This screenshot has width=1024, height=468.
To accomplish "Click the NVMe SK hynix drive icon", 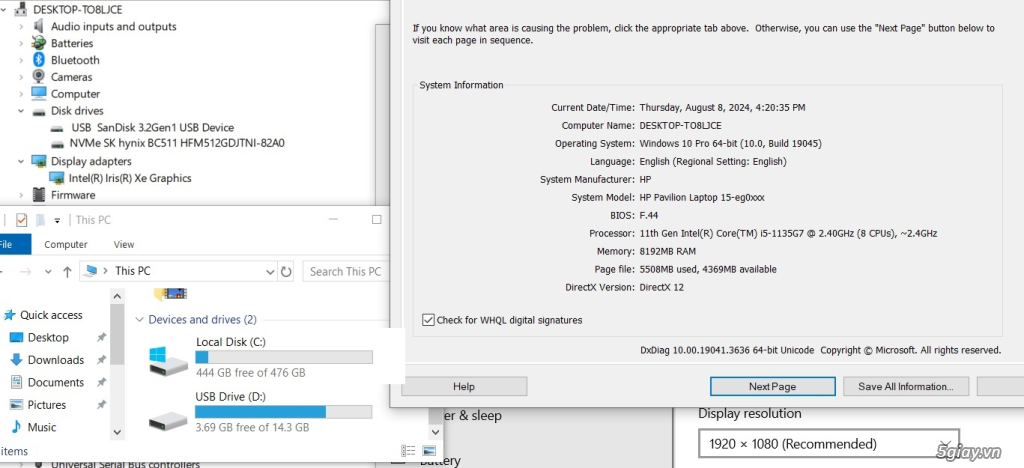I will [x=57, y=144].
